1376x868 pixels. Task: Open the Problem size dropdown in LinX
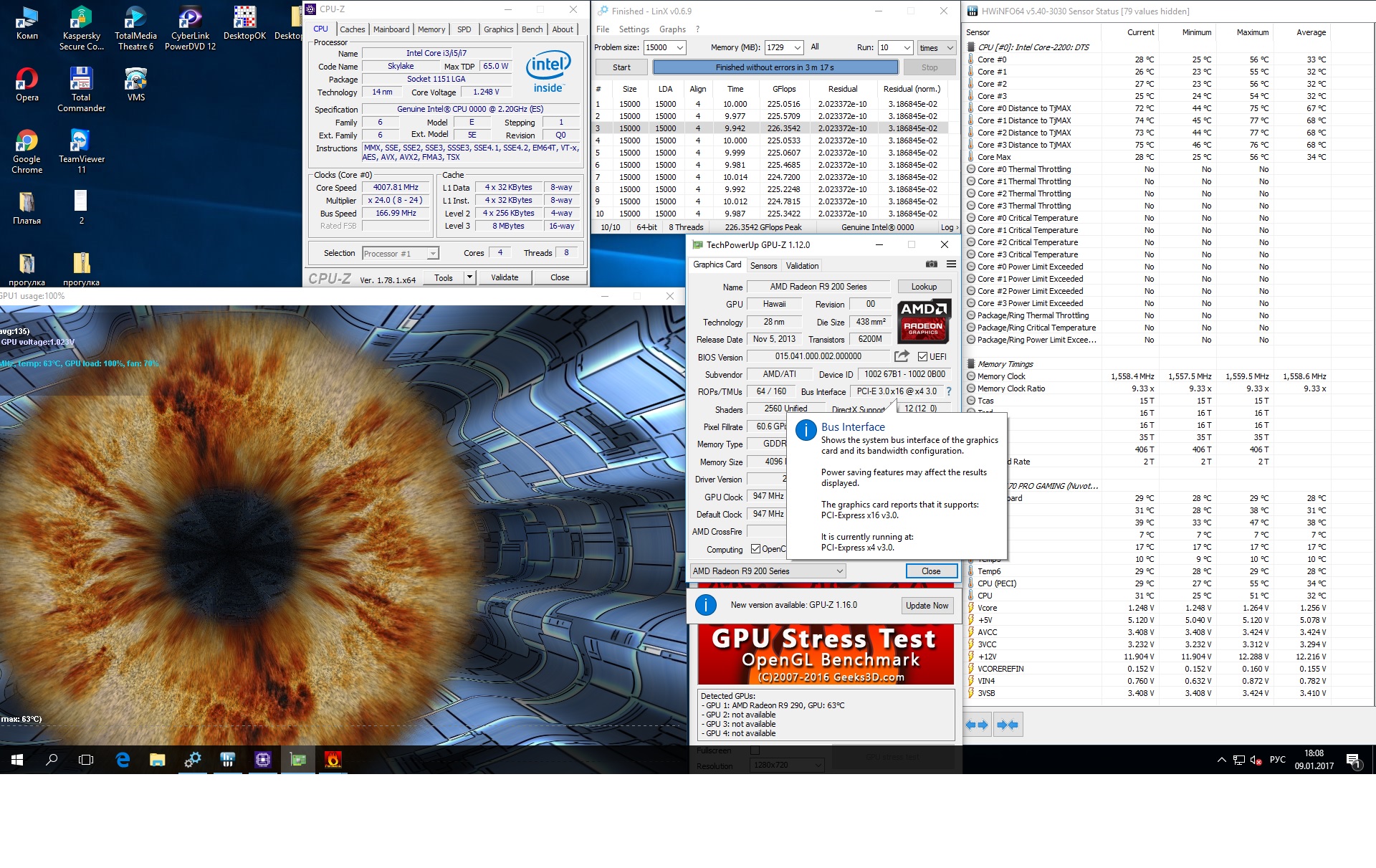(x=680, y=48)
